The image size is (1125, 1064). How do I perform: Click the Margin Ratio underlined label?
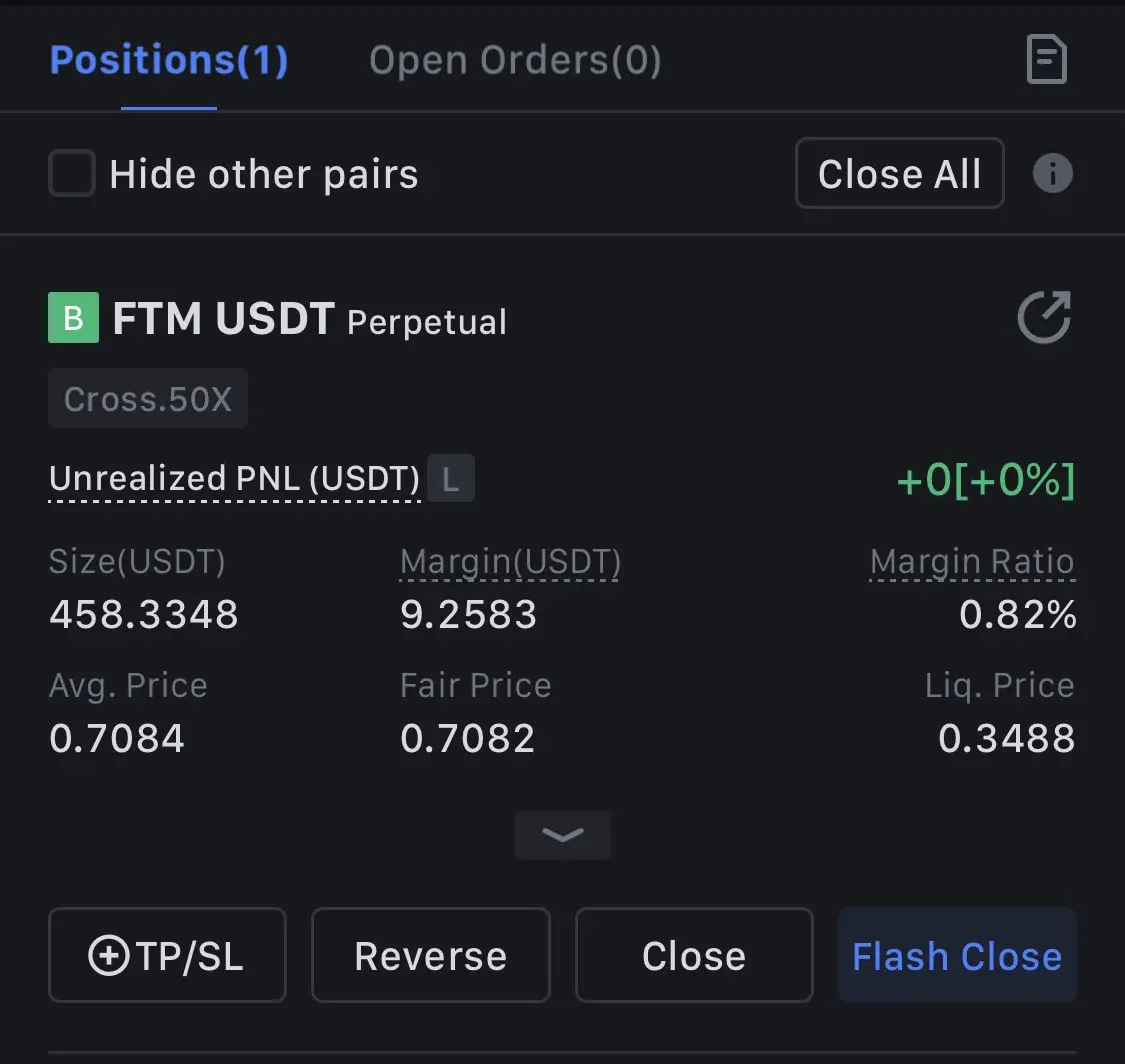[x=972, y=562]
